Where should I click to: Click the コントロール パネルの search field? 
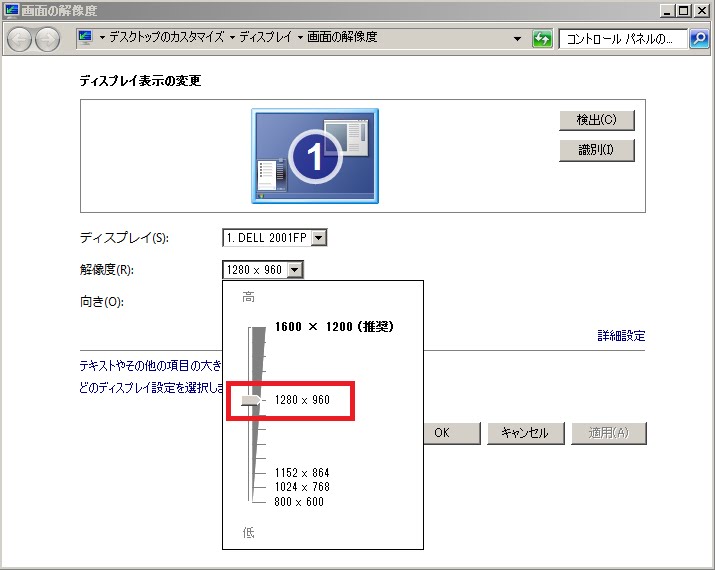point(623,39)
